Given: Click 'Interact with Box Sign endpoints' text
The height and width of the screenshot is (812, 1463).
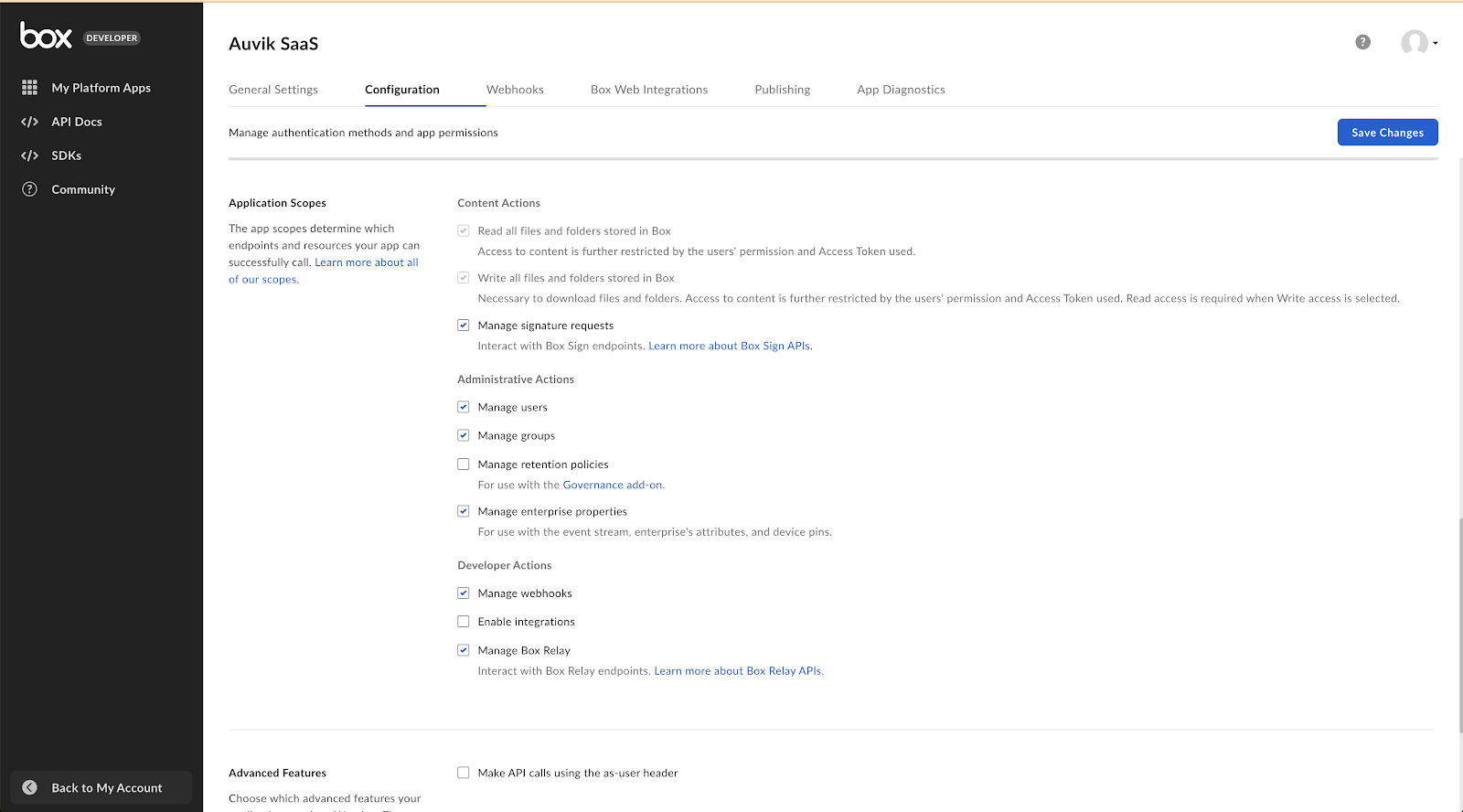Looking at the screenshot, I should pos(561,346).
